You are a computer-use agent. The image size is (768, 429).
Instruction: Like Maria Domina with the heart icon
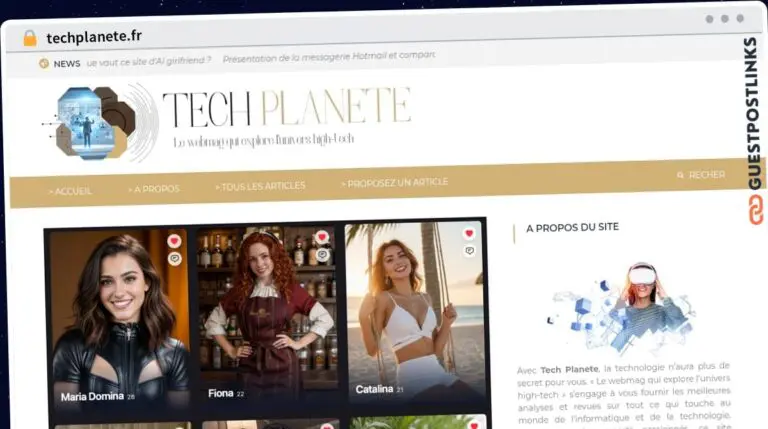click(x=174, y=240)
